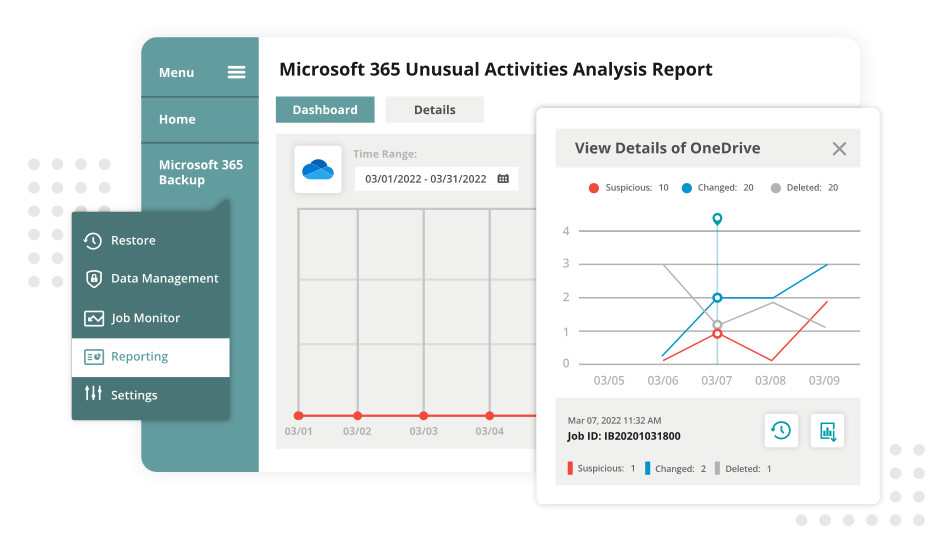Click the OneDrive cloud icon
The height and width of the screenshot is (554, 950).
(x=317, y=170)
